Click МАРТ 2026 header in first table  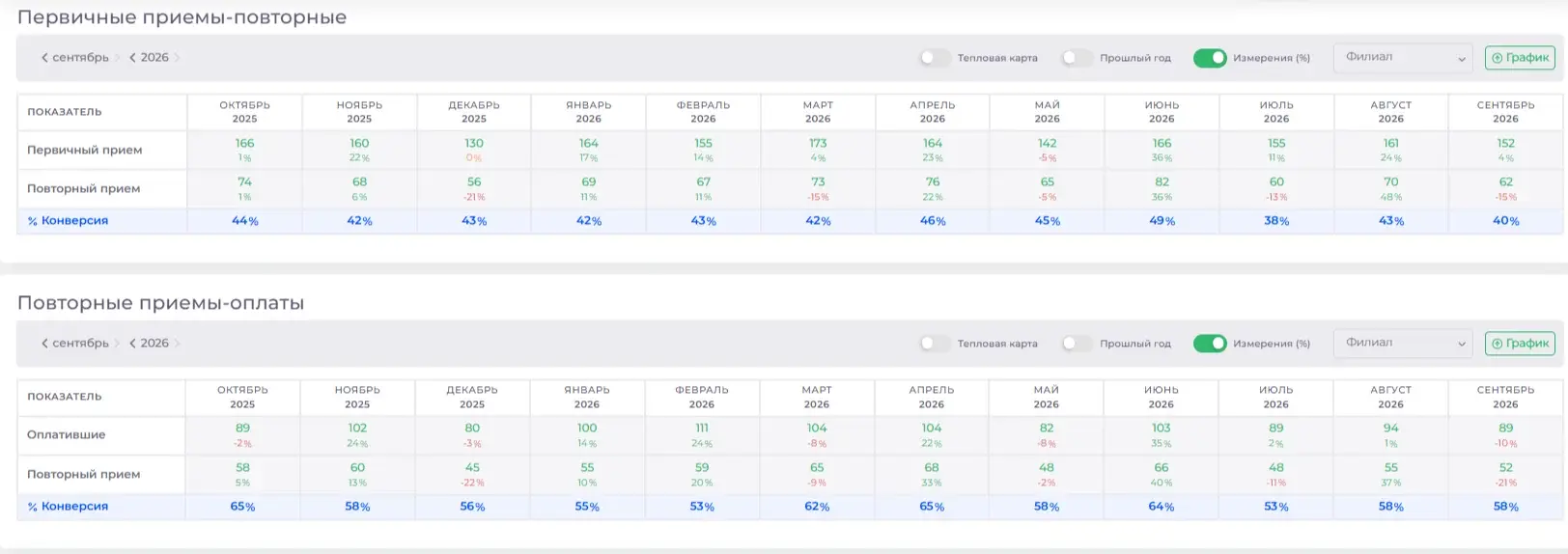pyautogui.click(x=818, y=112)
